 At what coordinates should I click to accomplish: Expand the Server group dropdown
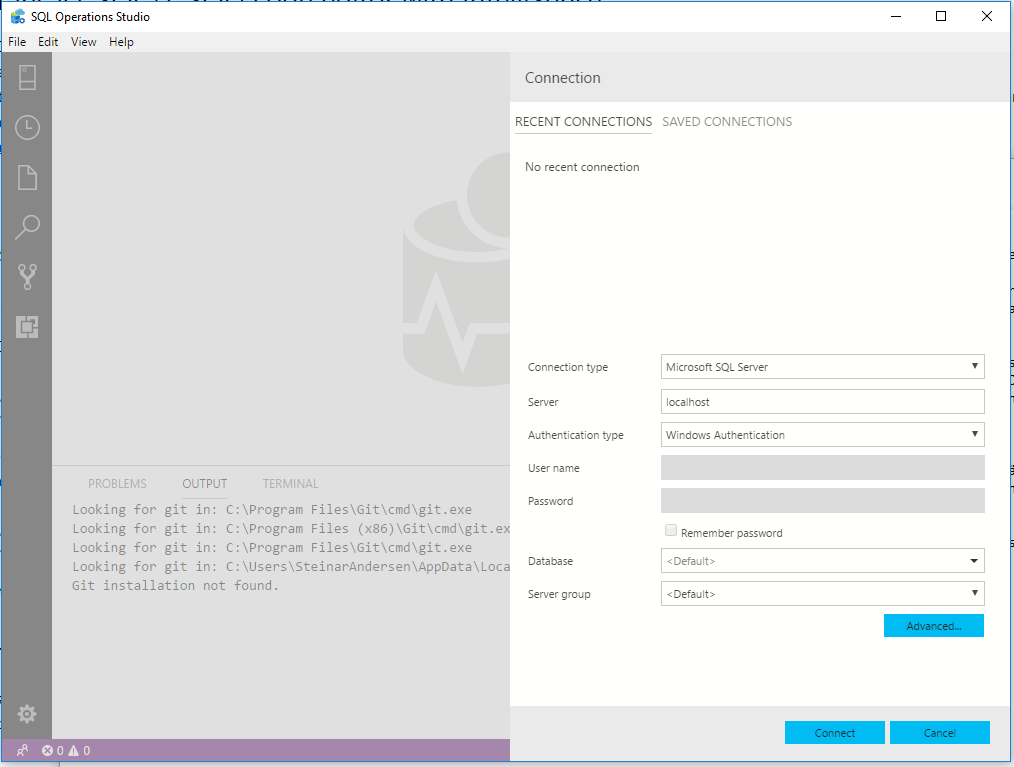pyautogui.click(x=823, y=594)
